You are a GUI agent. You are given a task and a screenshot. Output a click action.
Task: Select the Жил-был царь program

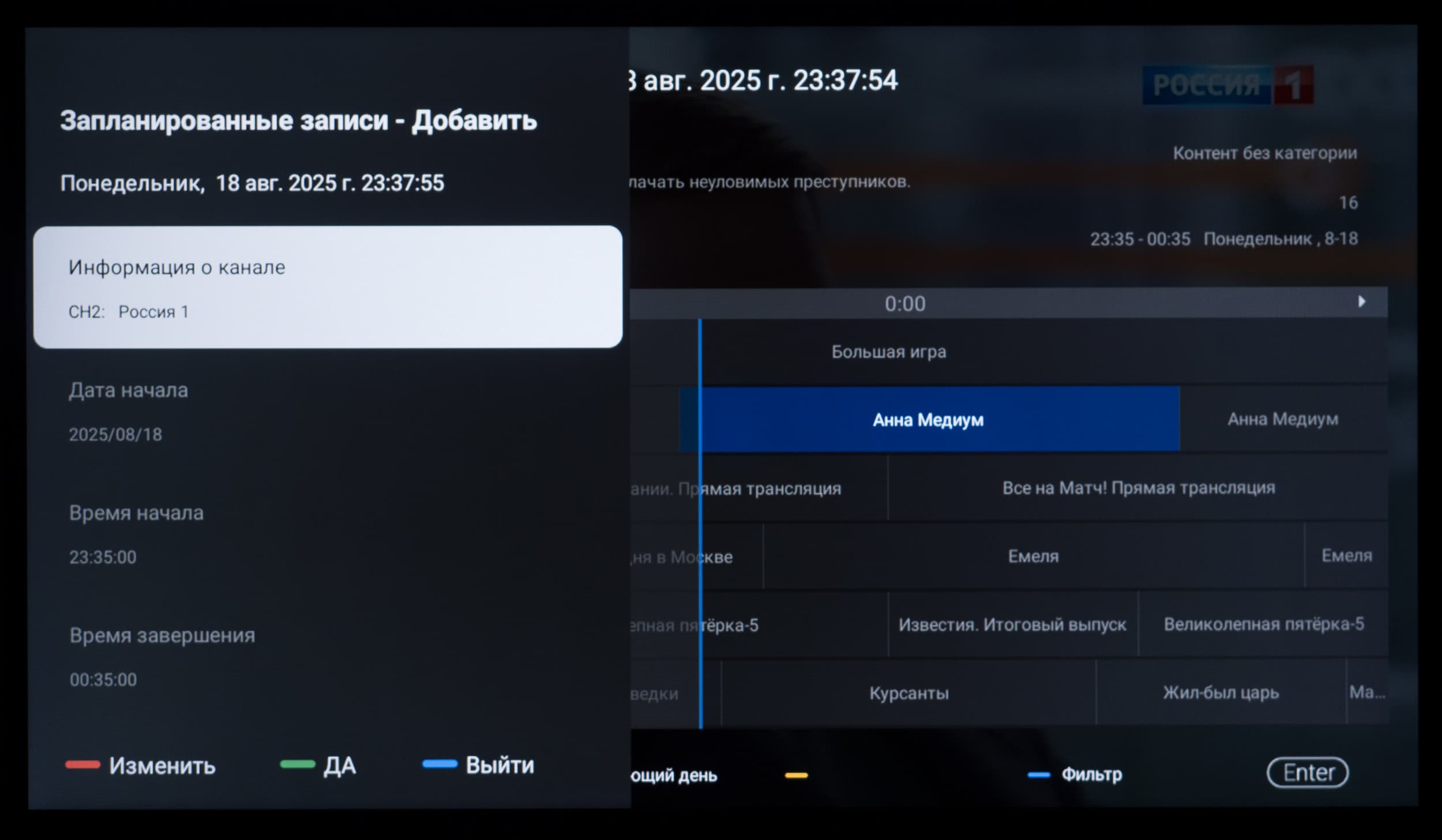[1221, 692]
